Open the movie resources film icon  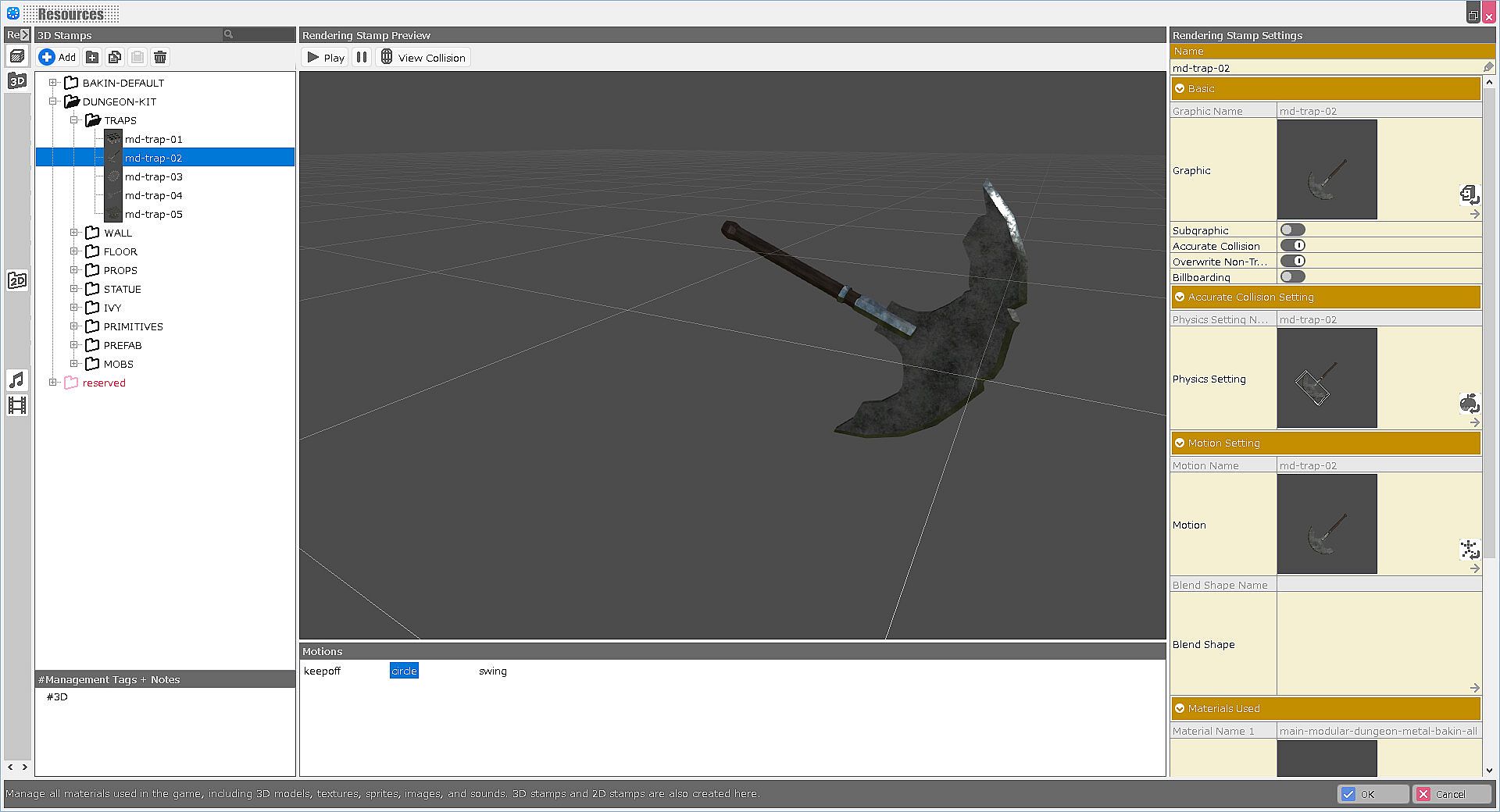point(17,405)
